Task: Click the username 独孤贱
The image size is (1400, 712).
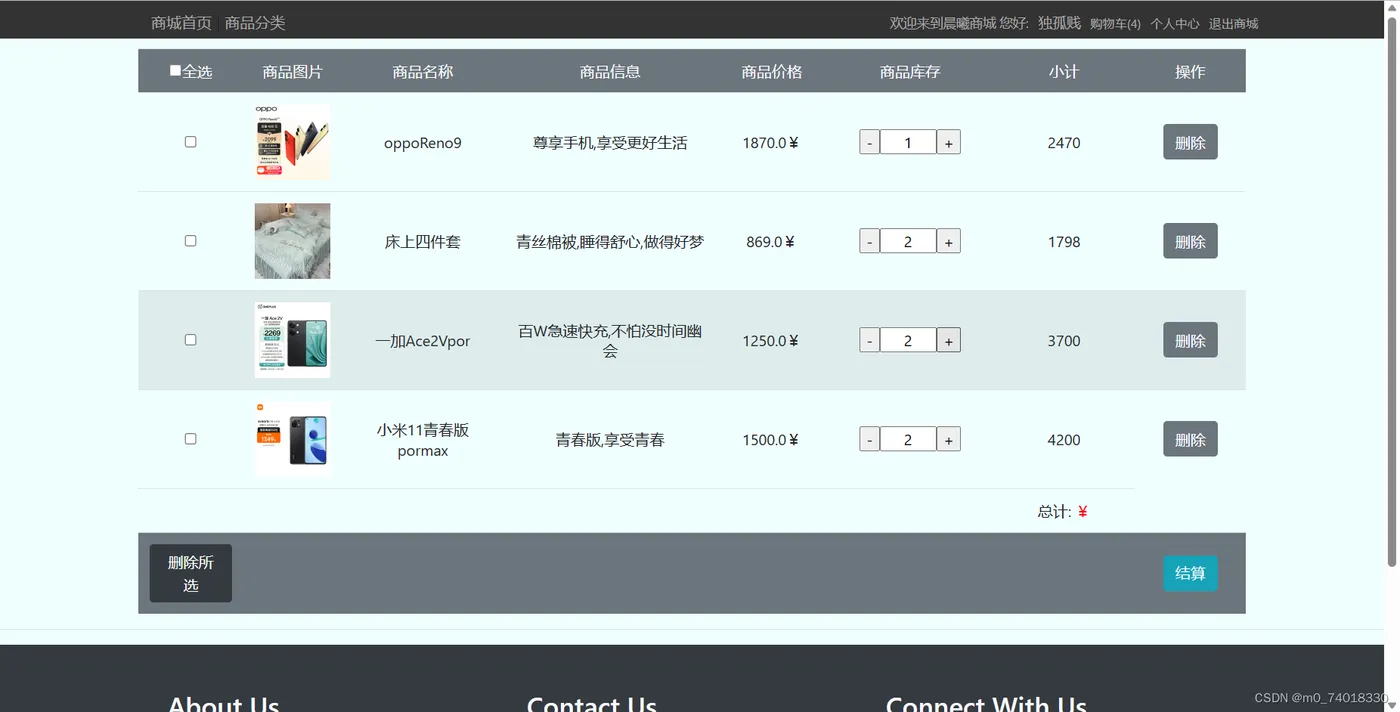Action: pyautogui.click(x=1059, y=23)
